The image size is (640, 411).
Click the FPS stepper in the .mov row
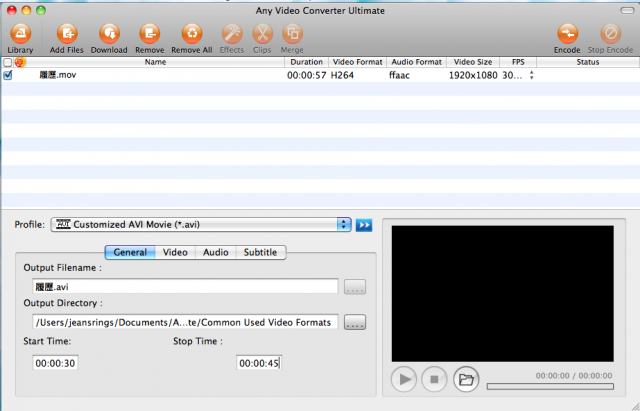point(531,75)
